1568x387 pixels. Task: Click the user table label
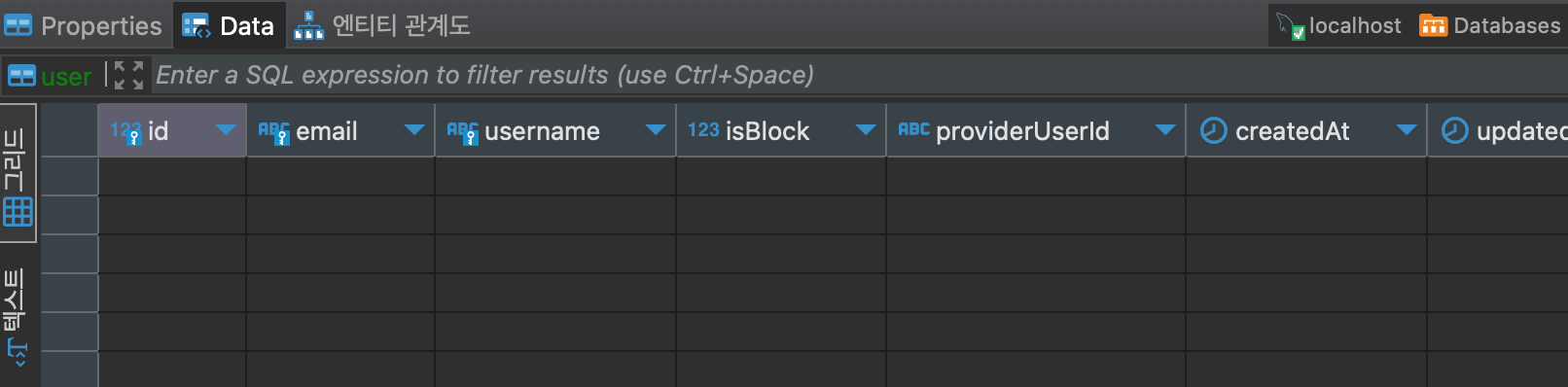(x=51, y=76)
